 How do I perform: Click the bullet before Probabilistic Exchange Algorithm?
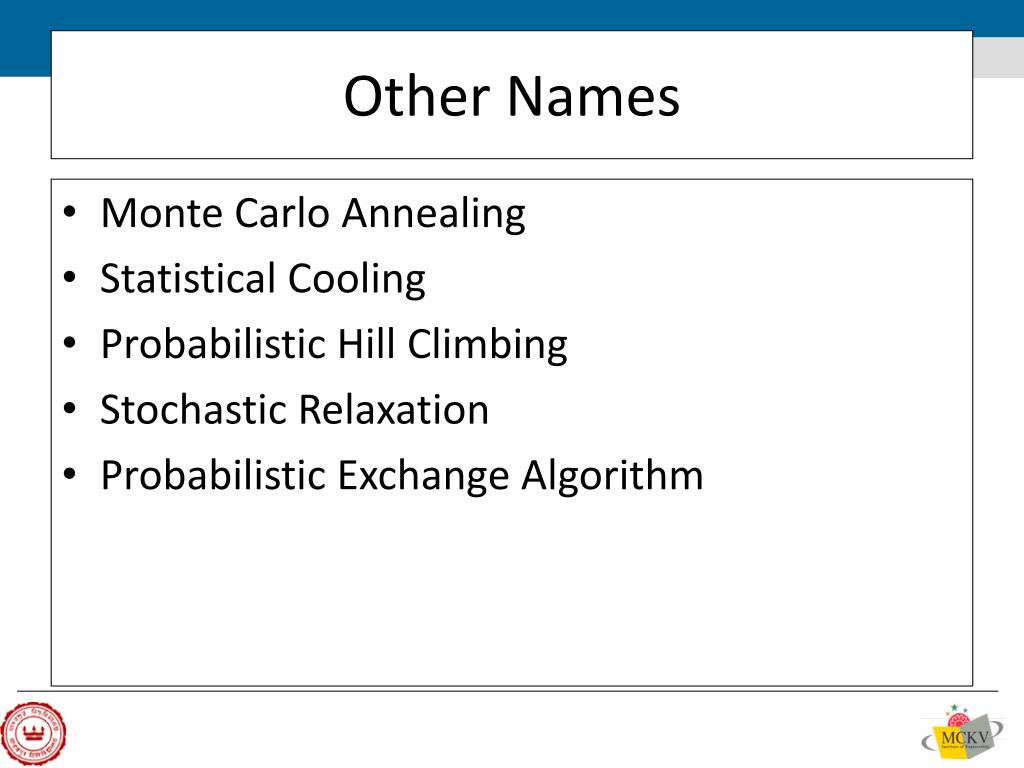click(x=70, y=474)
